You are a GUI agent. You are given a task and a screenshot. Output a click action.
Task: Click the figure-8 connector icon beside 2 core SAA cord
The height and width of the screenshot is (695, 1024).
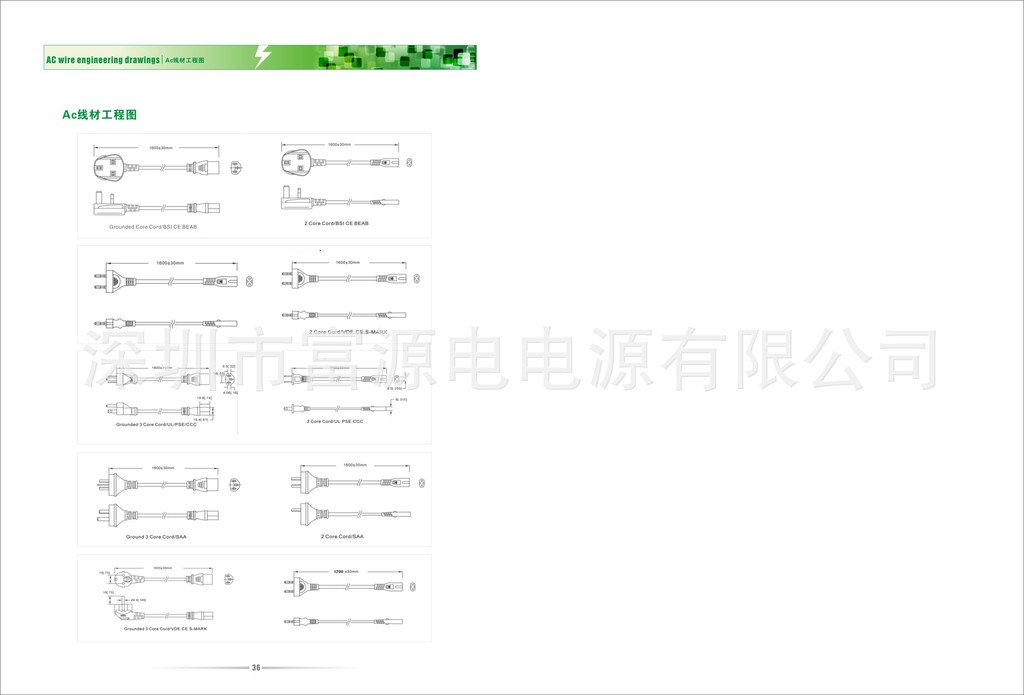(421, 483)
